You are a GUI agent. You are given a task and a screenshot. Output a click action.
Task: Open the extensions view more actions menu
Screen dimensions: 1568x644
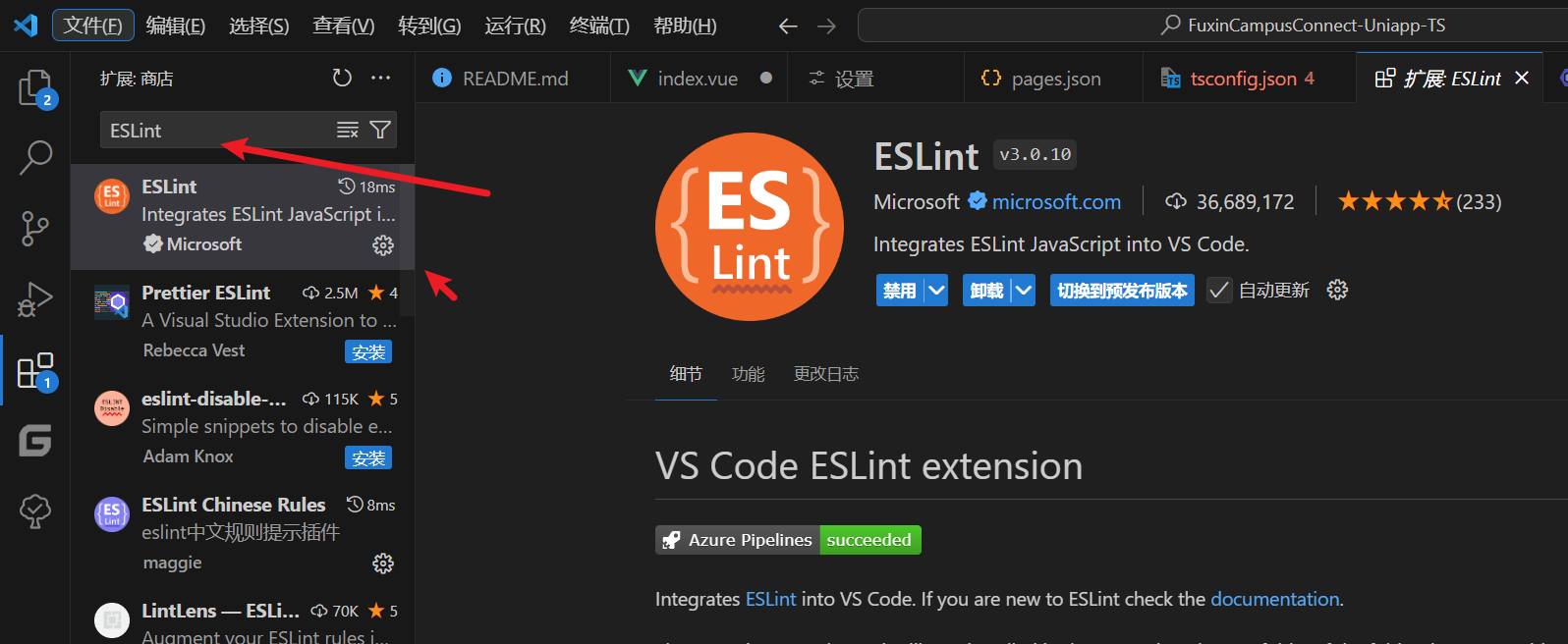click(381, 78)
